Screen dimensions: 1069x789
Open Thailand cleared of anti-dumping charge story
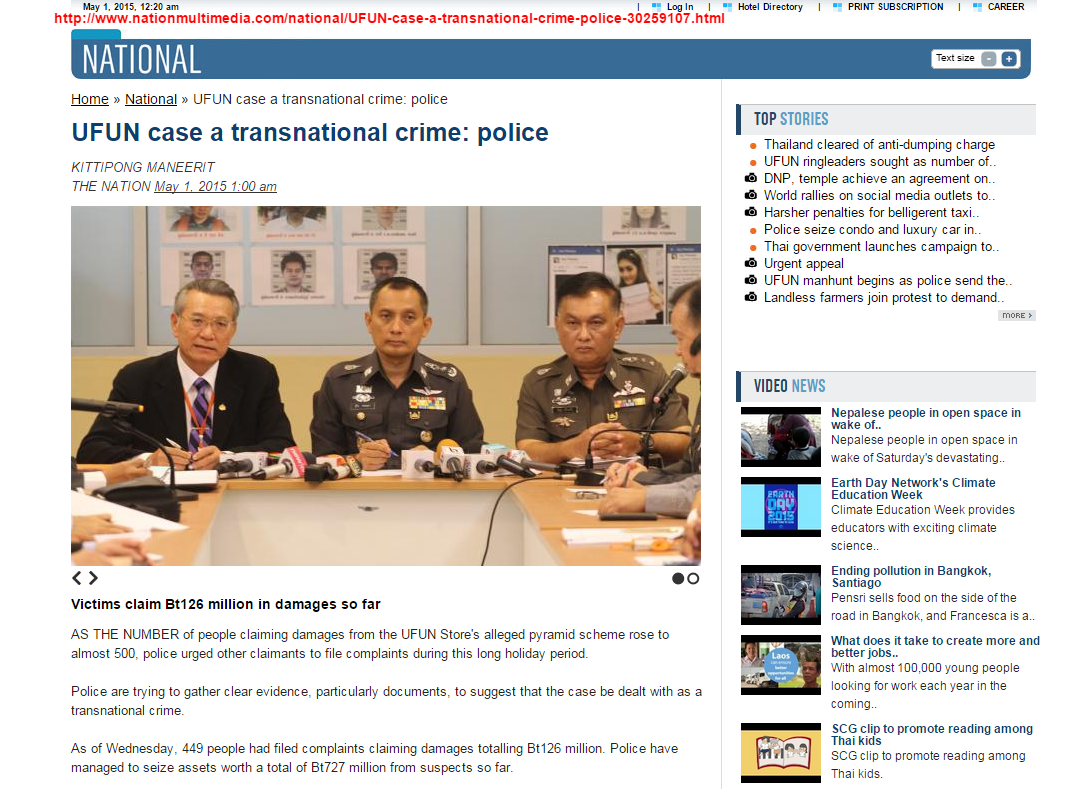click(879, 145)
